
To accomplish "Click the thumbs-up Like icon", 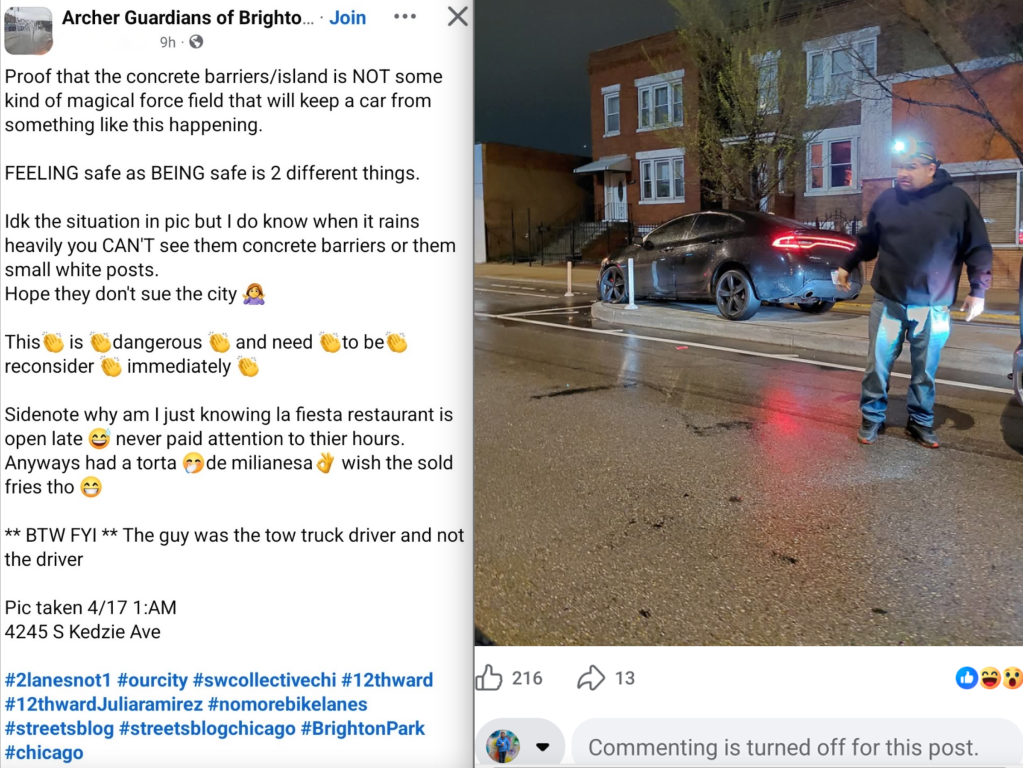I will point(489,678).
